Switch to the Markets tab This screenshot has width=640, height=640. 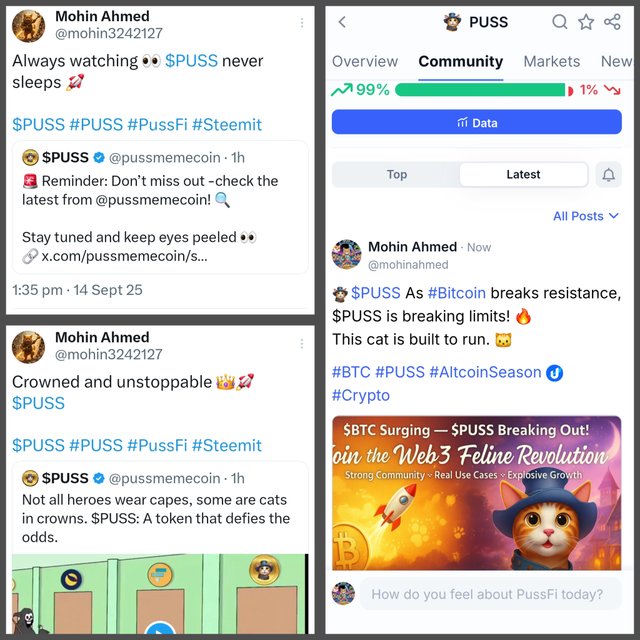[x=551, y=61]
